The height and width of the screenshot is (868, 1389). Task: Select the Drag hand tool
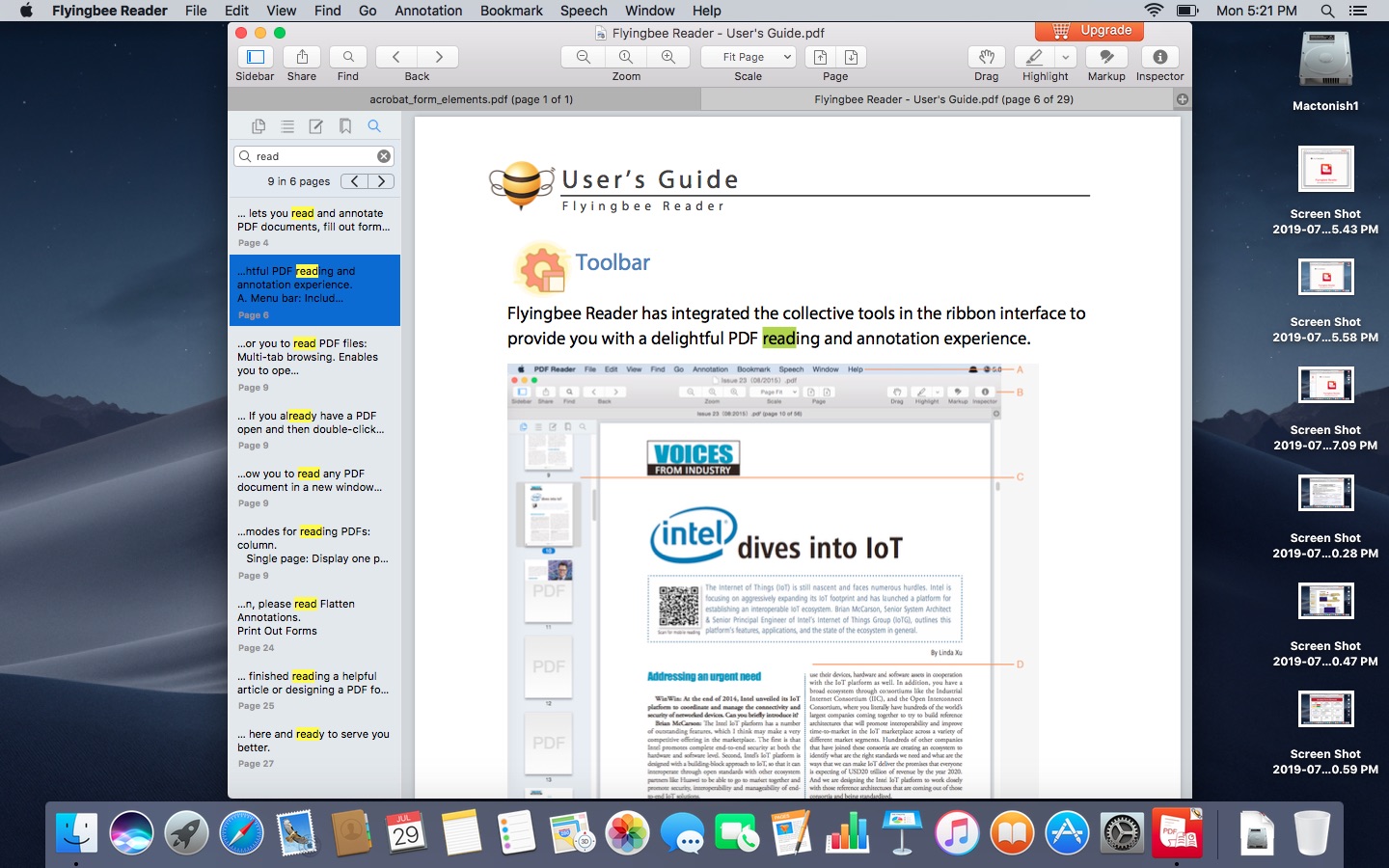pos(986,57)
